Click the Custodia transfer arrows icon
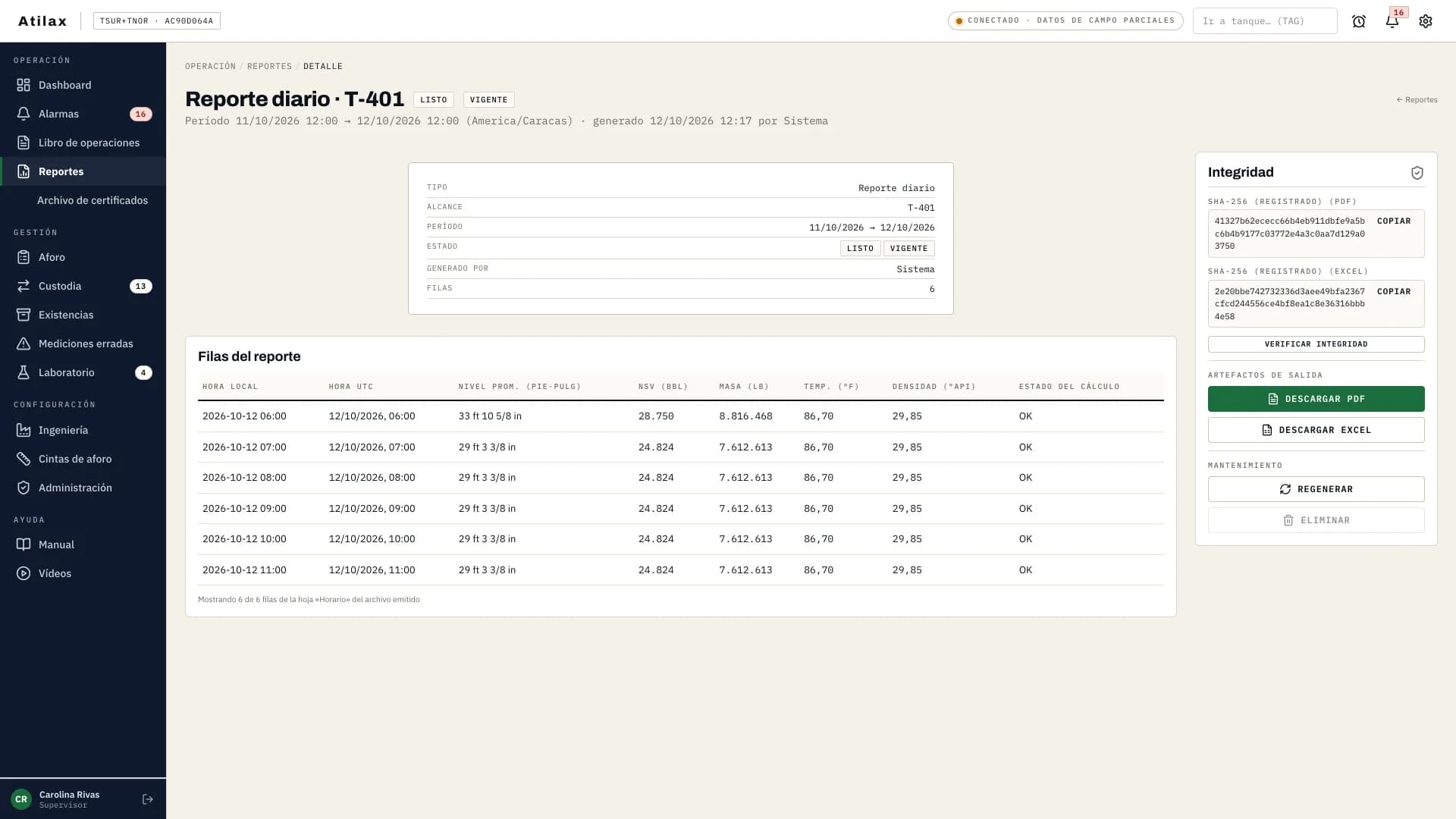The width and height of the screenshot is (1456, 819). [24, 286]
